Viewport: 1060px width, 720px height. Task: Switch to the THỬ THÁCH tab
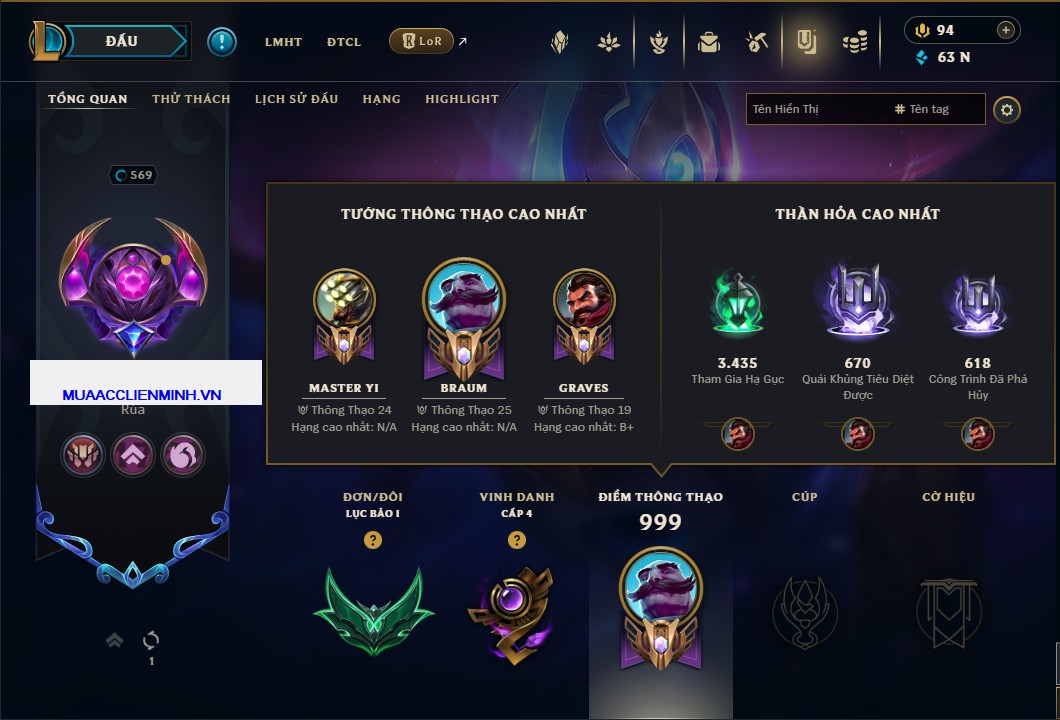(x=191, y=99)
